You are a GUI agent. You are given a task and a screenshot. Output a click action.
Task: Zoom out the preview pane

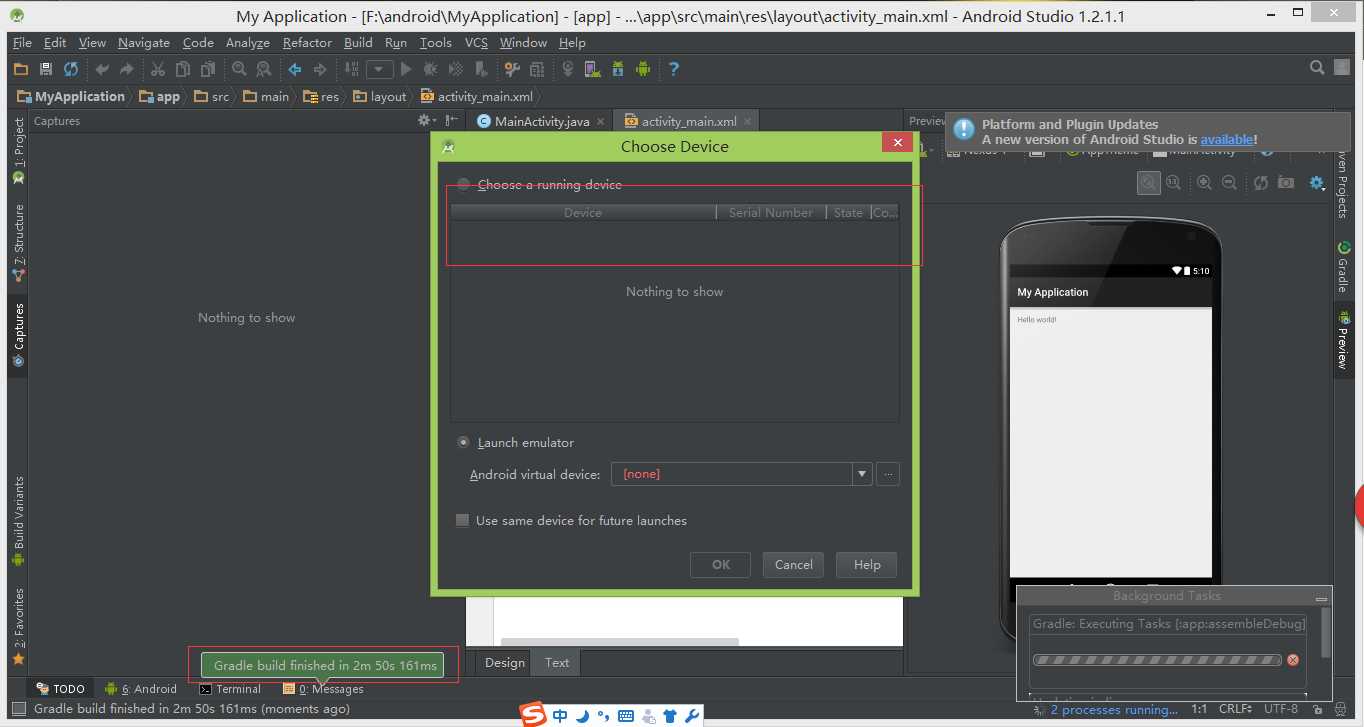pyautogui.click(x=1229, y=183)
